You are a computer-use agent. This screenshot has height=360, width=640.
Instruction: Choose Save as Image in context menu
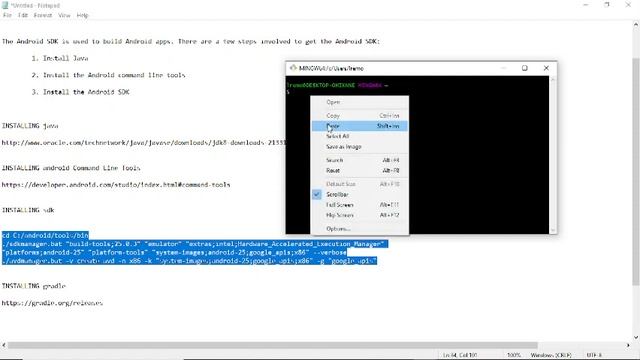[360, 147]
